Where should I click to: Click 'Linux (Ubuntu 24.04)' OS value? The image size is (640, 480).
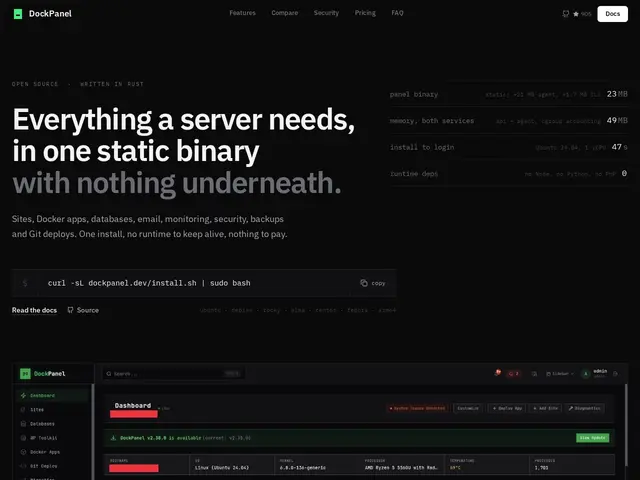222,468
